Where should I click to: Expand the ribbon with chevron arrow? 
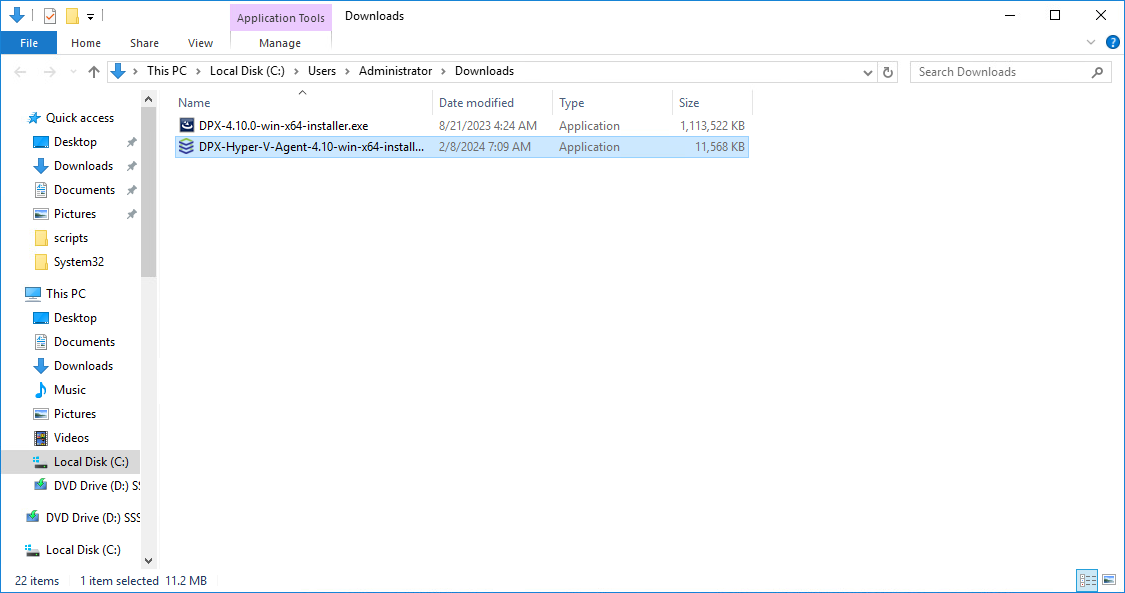click(1091, 43)
